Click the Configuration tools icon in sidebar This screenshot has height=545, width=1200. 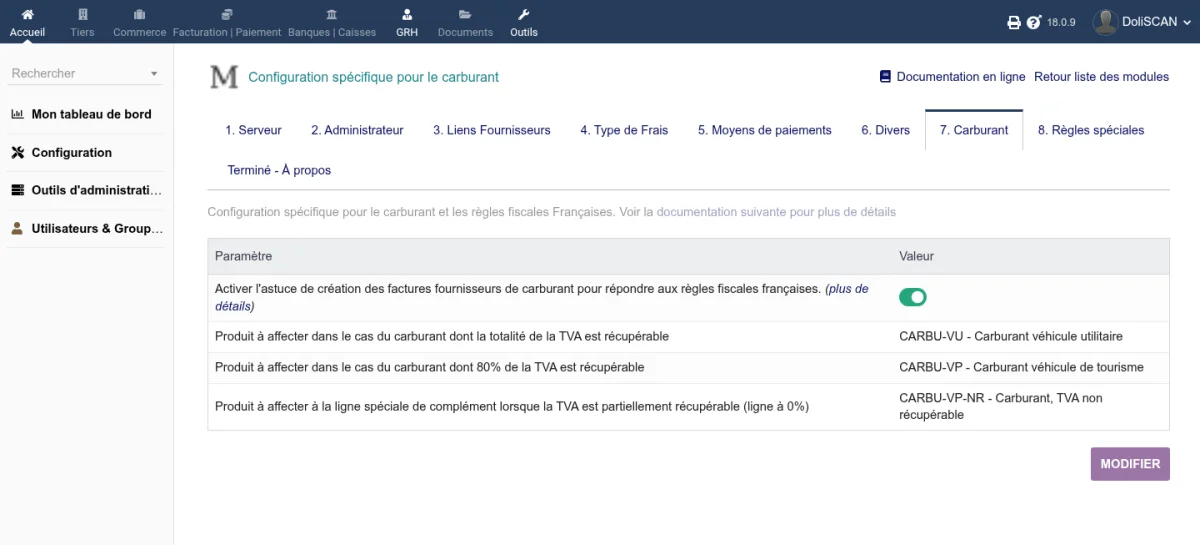[17, 153]
